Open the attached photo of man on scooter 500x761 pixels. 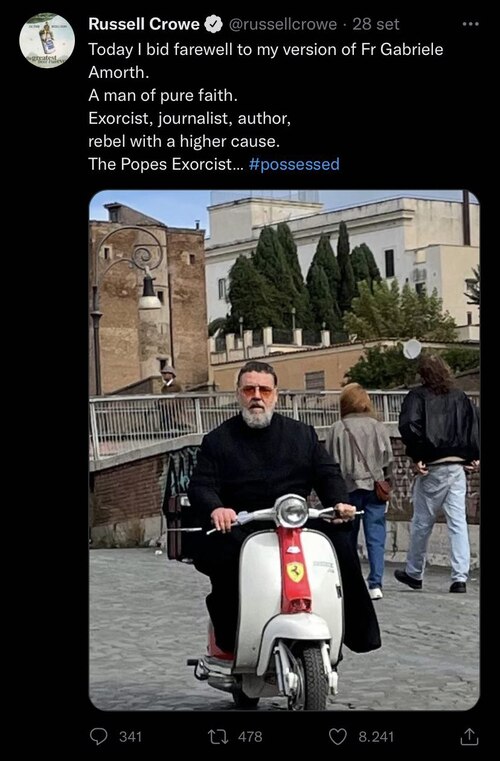click(x=284, y=450)
